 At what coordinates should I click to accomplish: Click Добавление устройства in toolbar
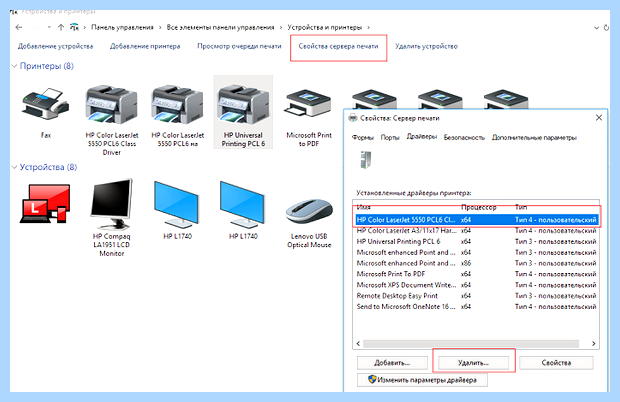click(55, 46)
